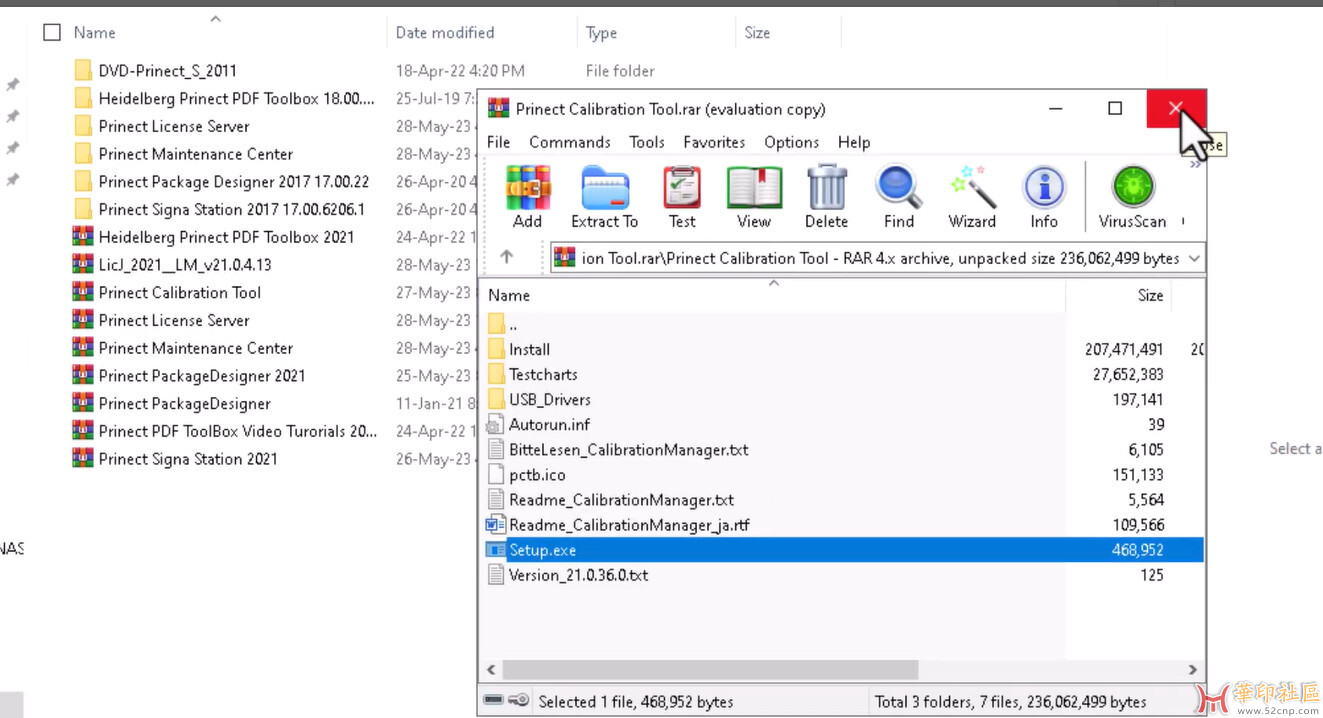Run VirusScan toolbar icon

pos(1133,197)
